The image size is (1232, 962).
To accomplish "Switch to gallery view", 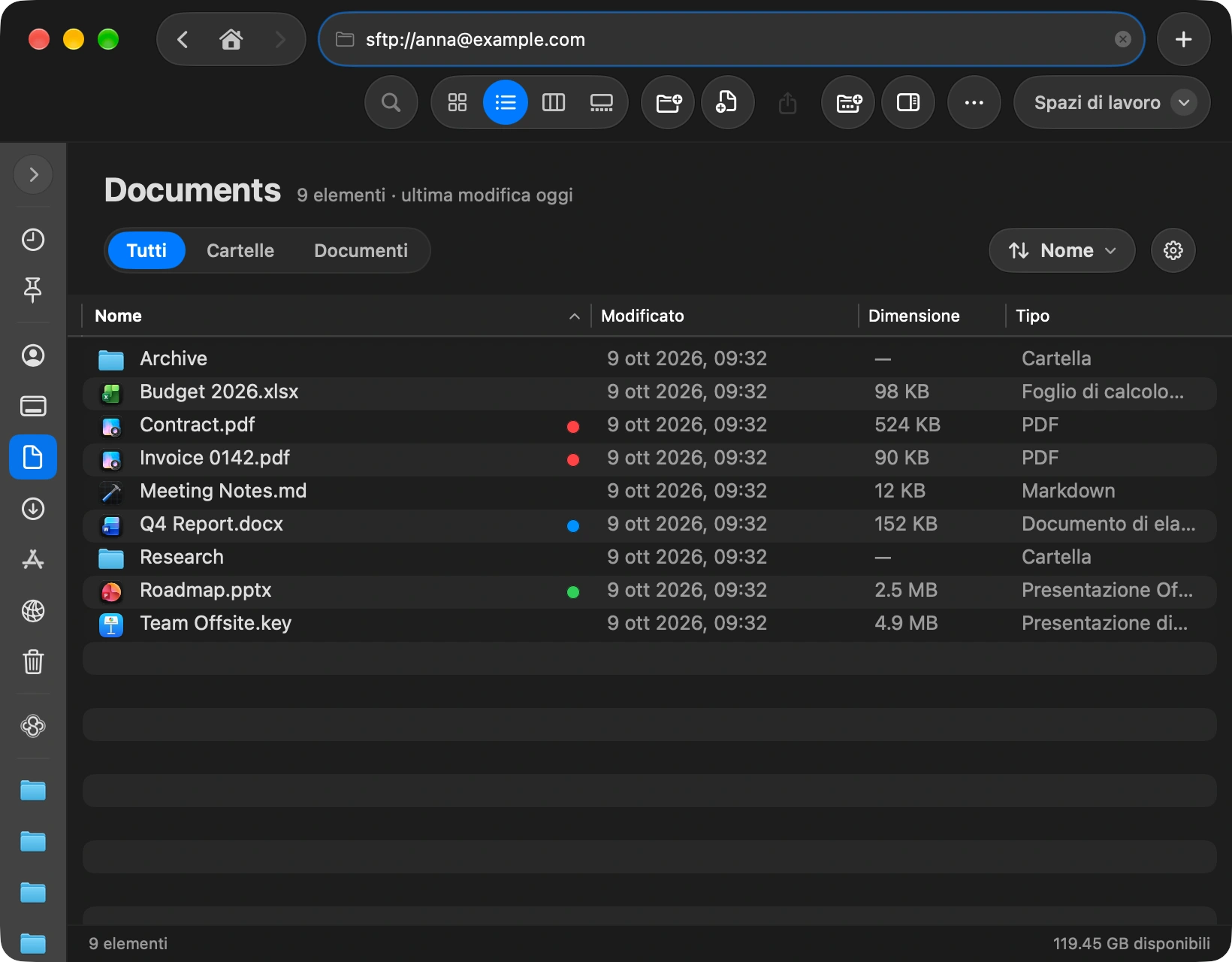I will pyautogui.click(x=602, y=102).
